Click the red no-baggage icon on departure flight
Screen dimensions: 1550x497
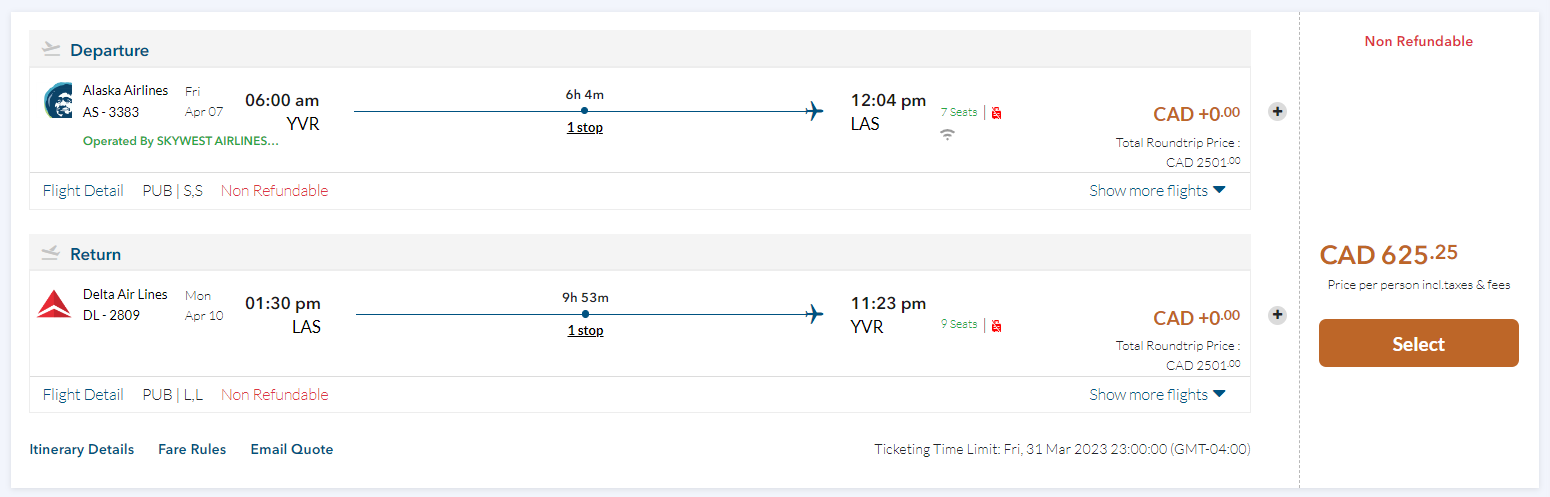pos(997,113)
